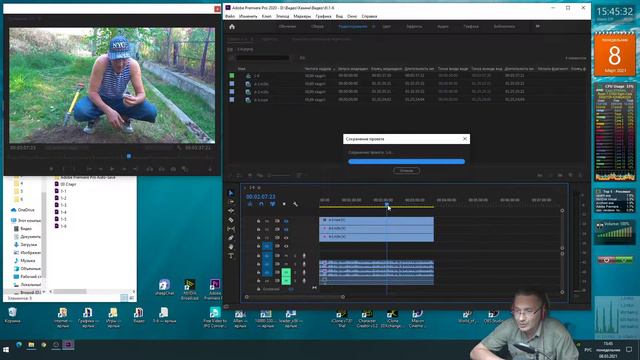The width and height of the screenshot is (640, 360).
Task: Sort by Частота кадров column header
Action: pyautogui.click(x=318, y=69)
